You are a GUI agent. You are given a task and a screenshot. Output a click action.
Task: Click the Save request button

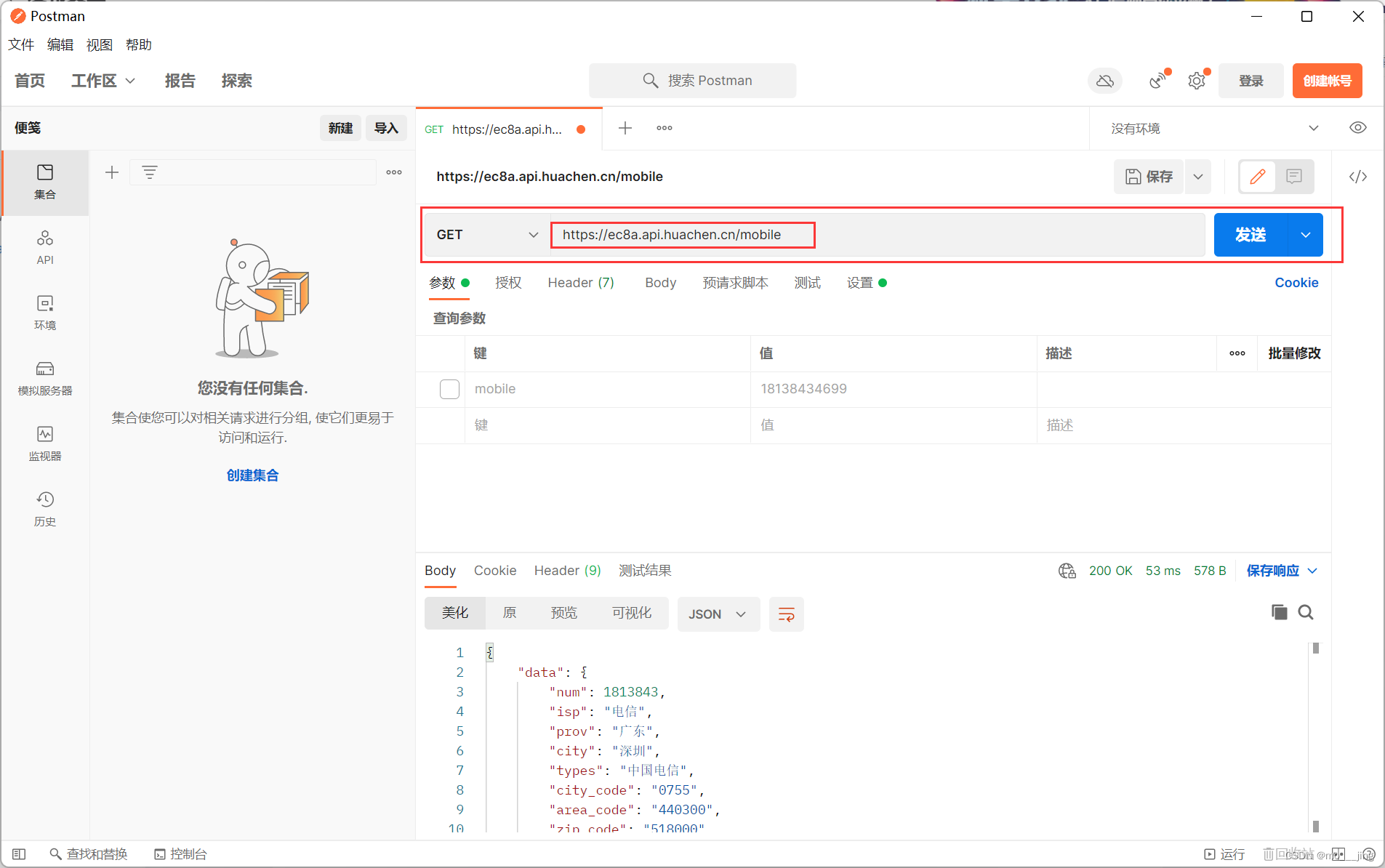1149,177
